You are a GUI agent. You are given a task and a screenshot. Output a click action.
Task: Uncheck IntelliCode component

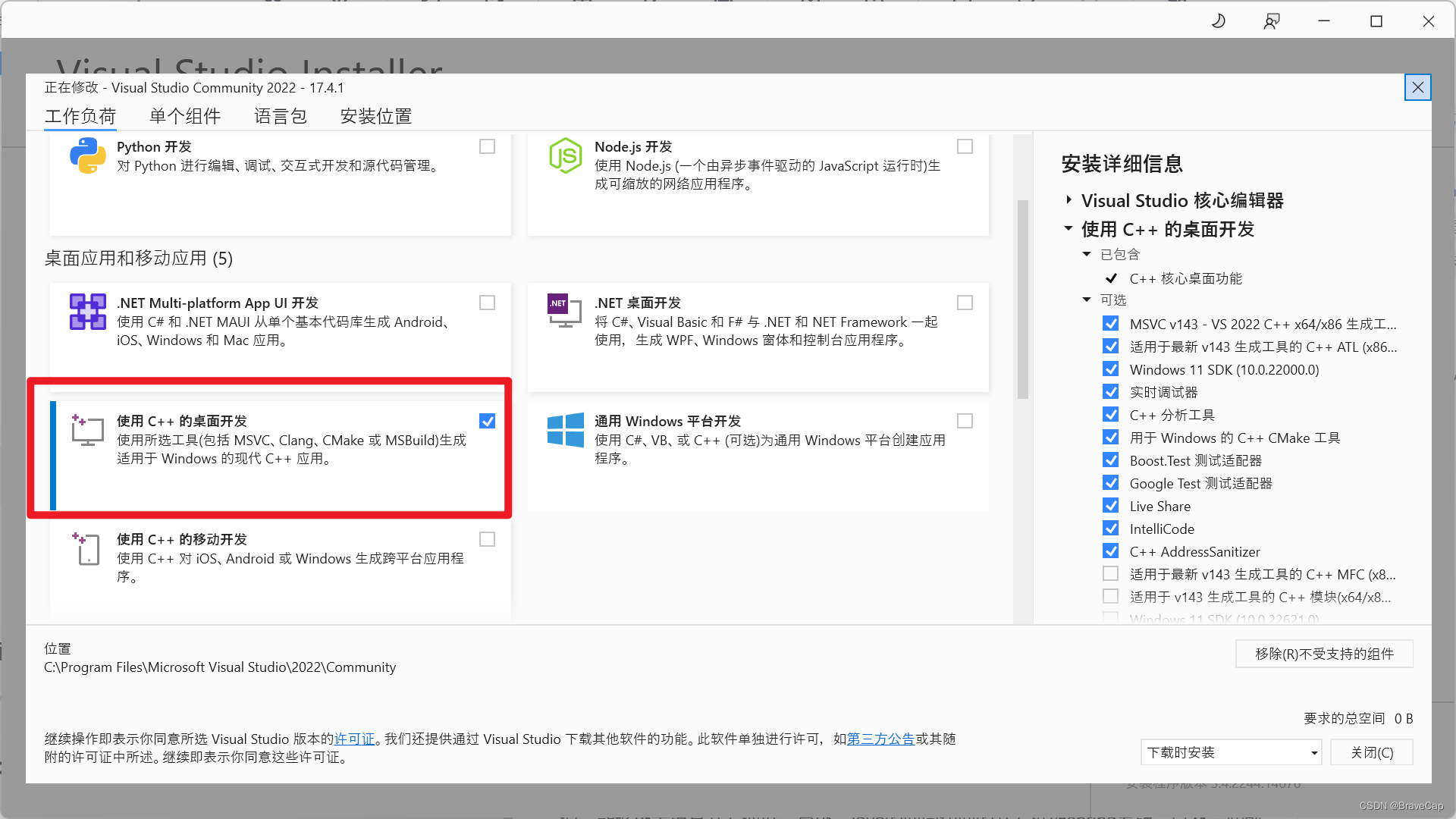[1111, 528]
